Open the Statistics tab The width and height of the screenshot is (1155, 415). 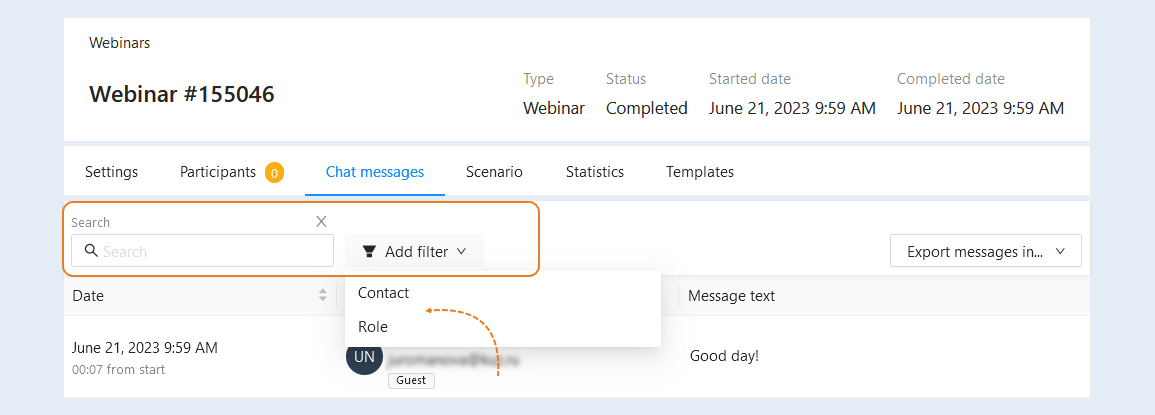click(594, 172)
